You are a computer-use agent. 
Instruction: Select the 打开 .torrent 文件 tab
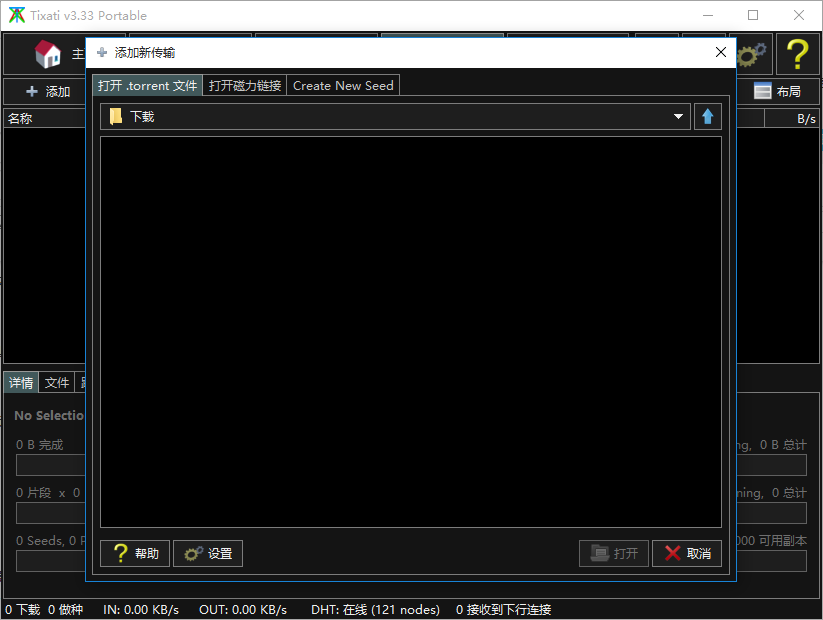[x=147, y=86]
